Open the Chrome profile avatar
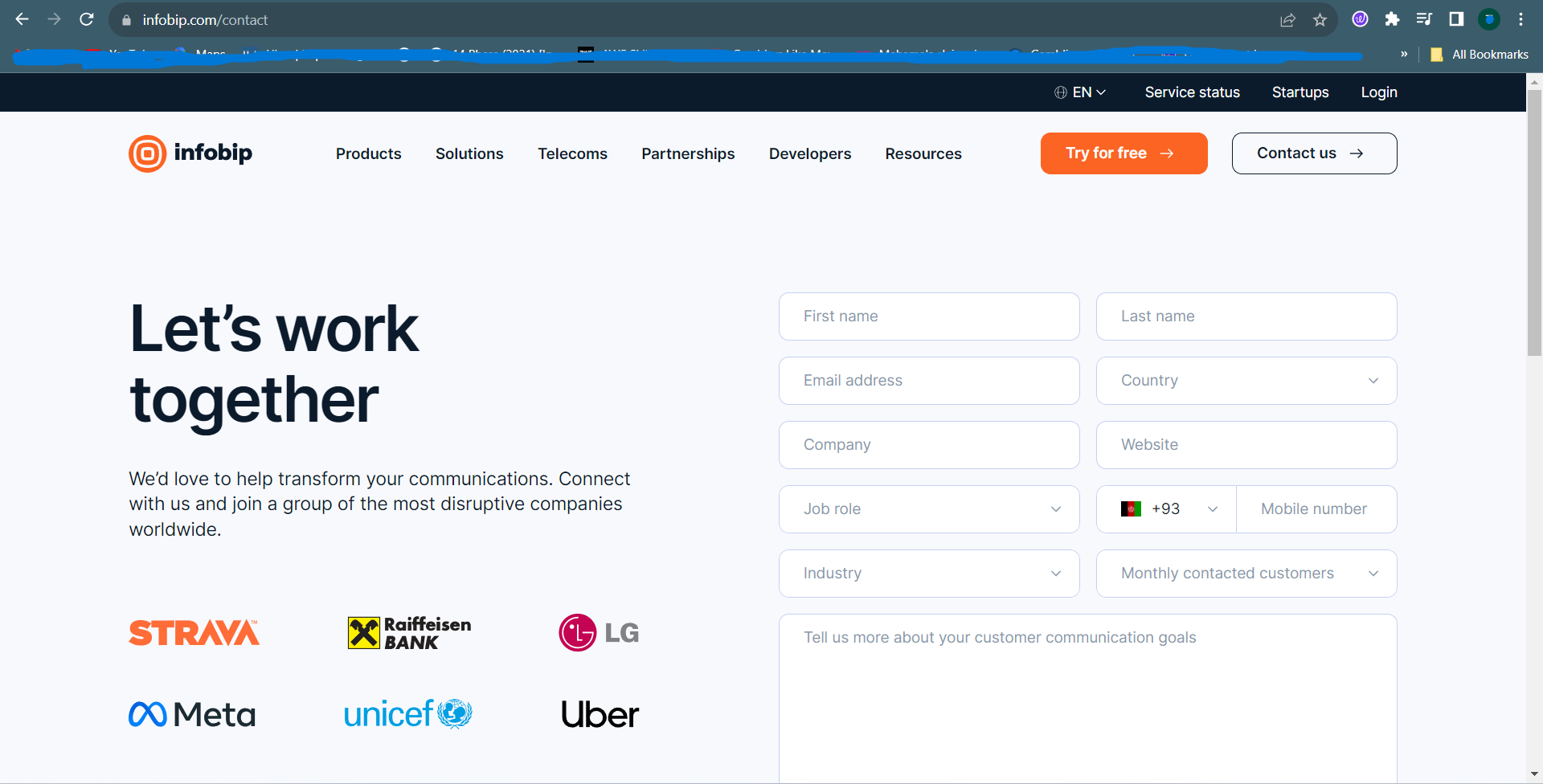This screenshot has width=1543, height=784. click(1489, 19)
